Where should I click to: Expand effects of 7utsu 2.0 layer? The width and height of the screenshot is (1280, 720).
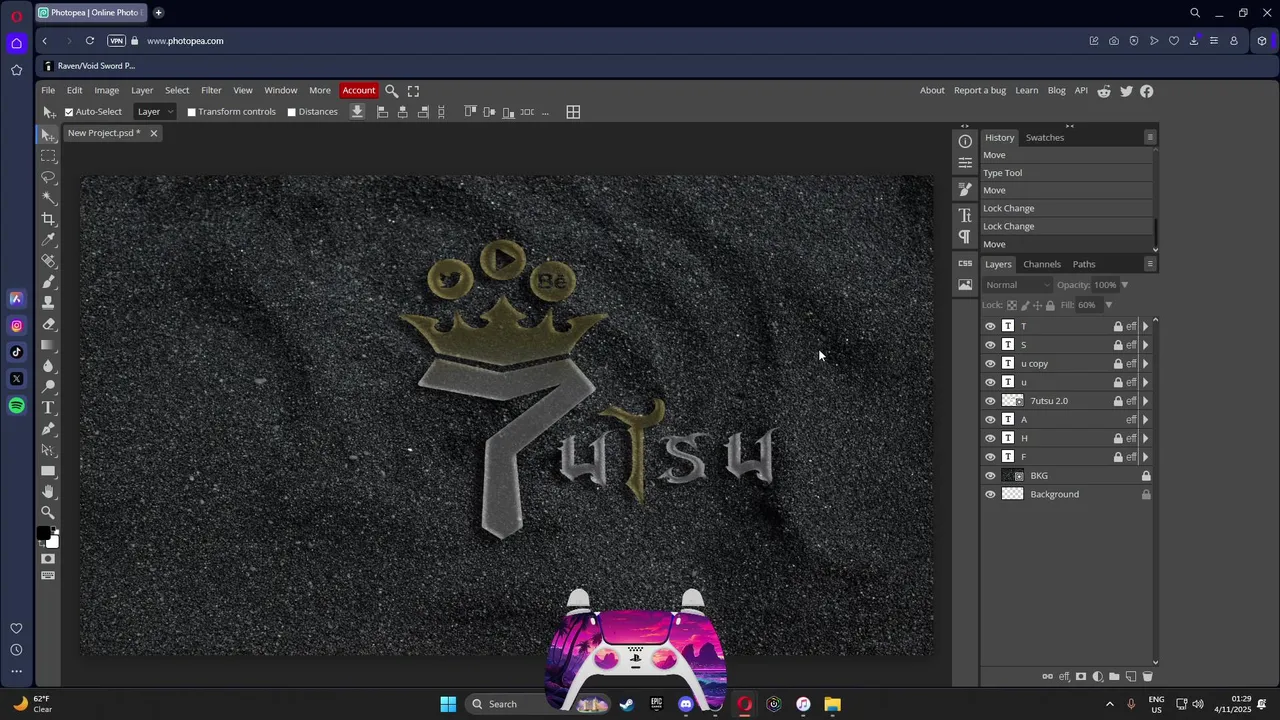(1145, 401)
